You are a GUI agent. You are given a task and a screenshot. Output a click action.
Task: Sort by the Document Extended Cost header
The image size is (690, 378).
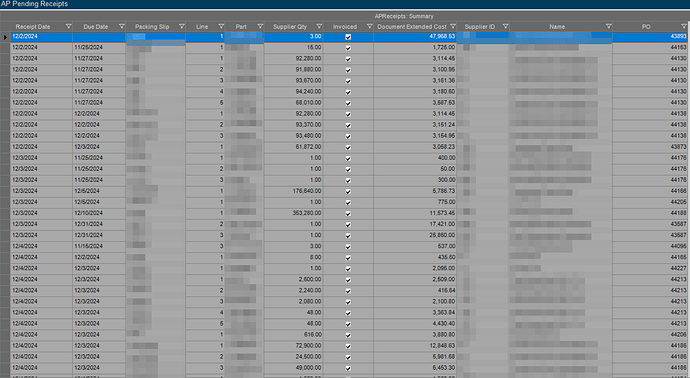[x=412, y=26]
